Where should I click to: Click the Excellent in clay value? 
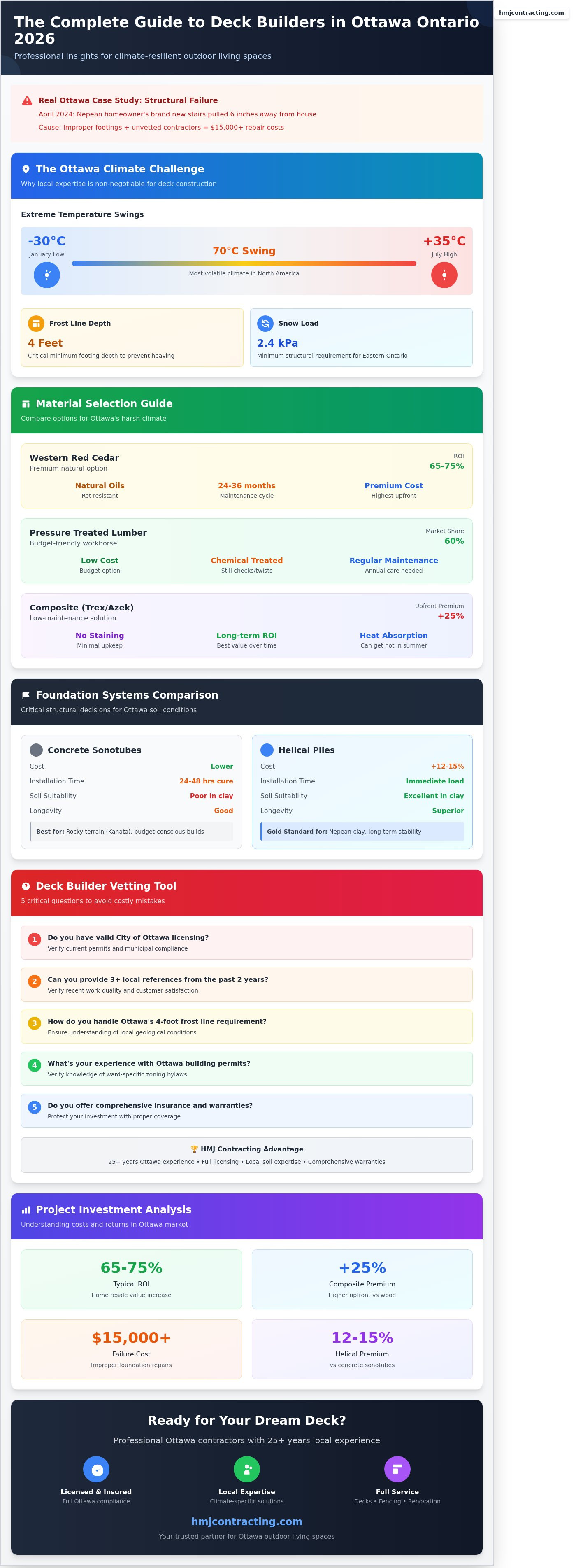(x=434, y=796)
